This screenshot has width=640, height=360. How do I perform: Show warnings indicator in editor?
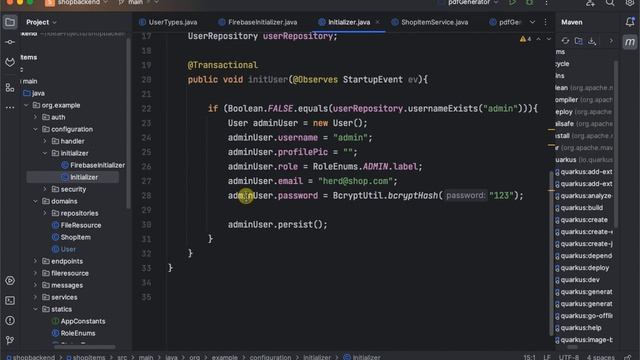pos(525,39)
